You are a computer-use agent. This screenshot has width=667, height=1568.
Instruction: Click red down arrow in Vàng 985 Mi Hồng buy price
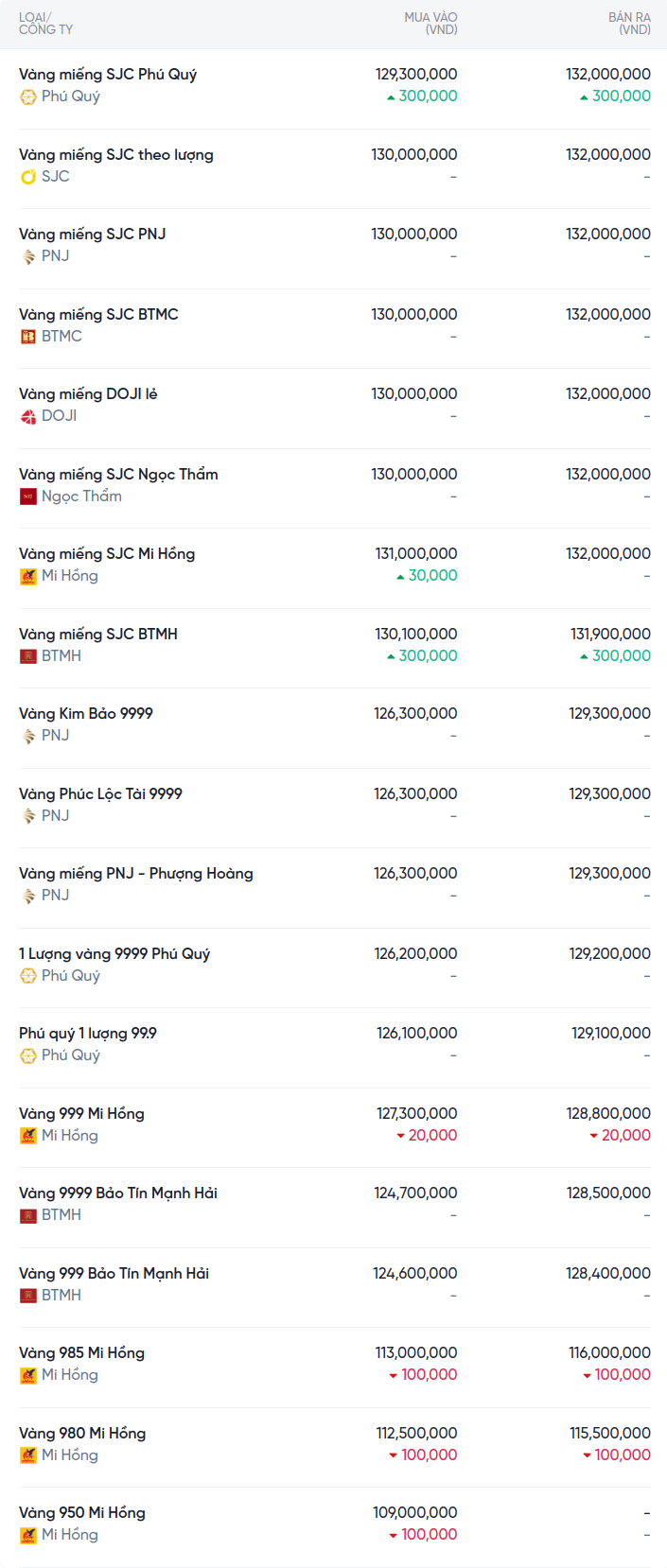tap(394, 1376)
